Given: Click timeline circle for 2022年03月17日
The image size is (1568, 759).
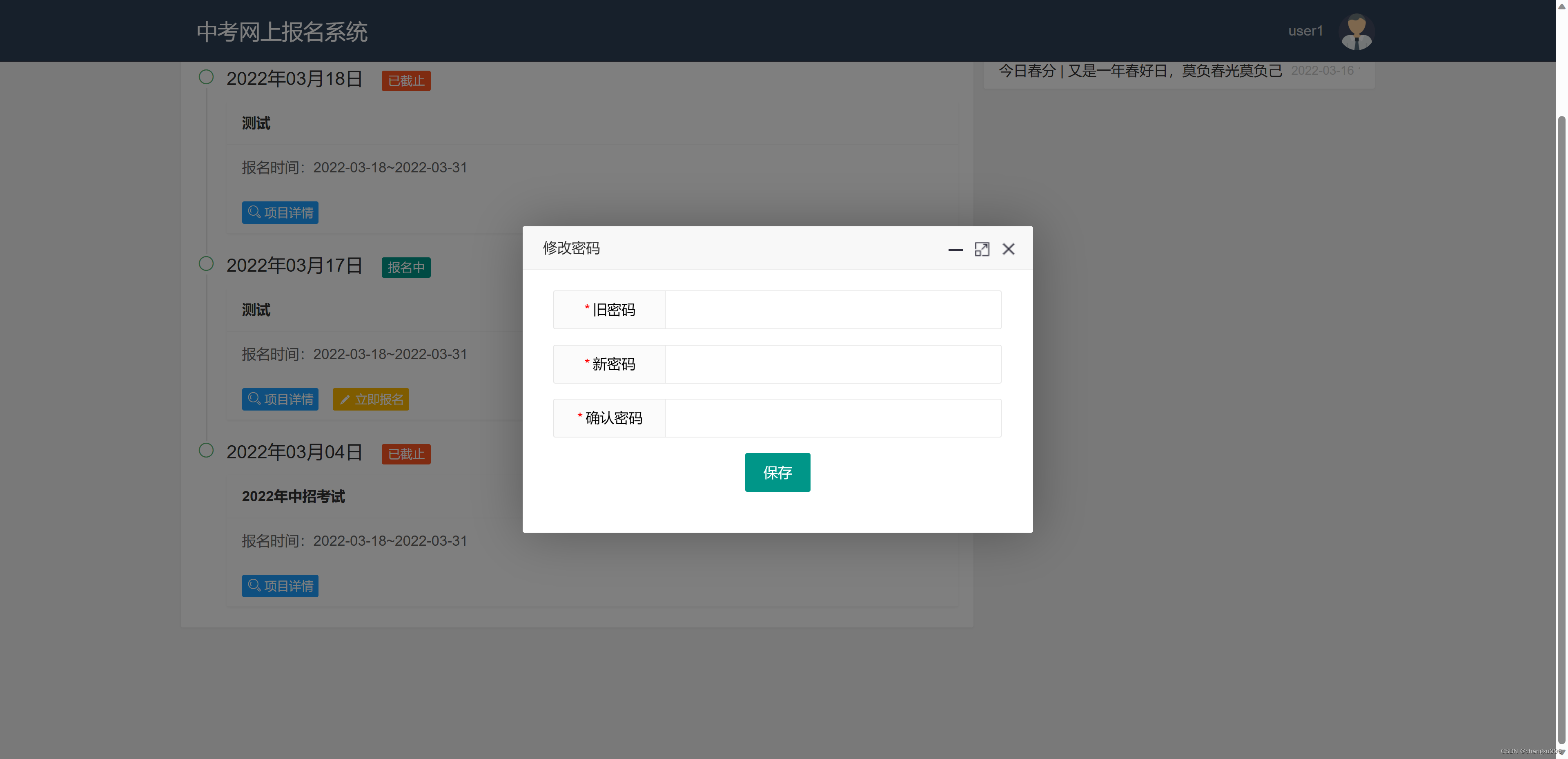Looking at the screenshot, I should point(206,264).
